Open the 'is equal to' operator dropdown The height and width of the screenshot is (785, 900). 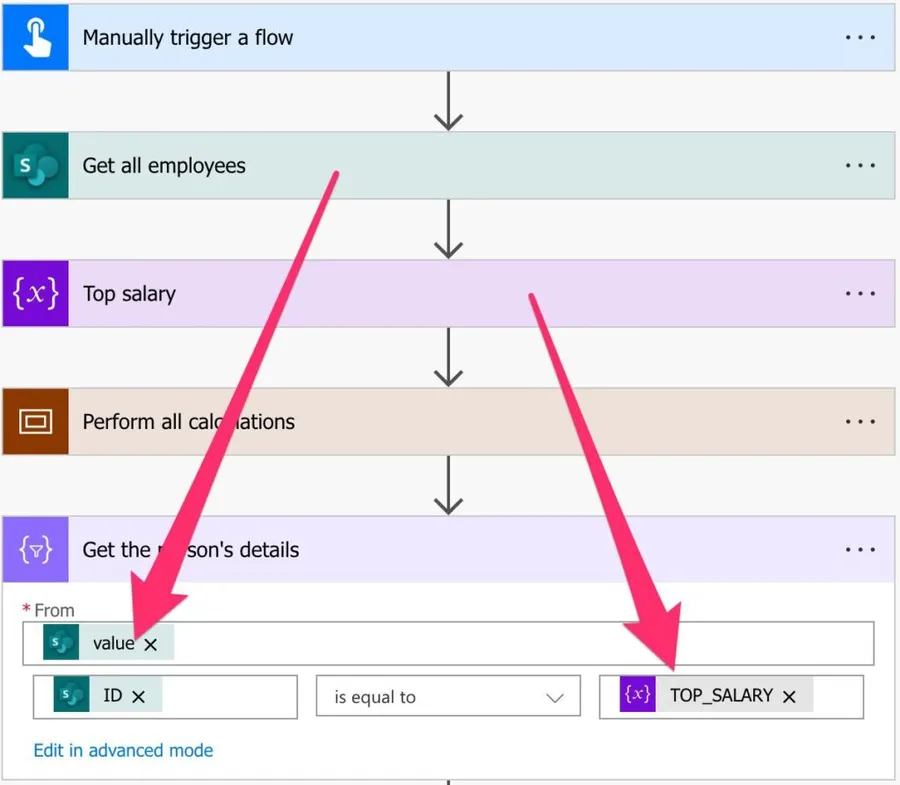[448, 697]
